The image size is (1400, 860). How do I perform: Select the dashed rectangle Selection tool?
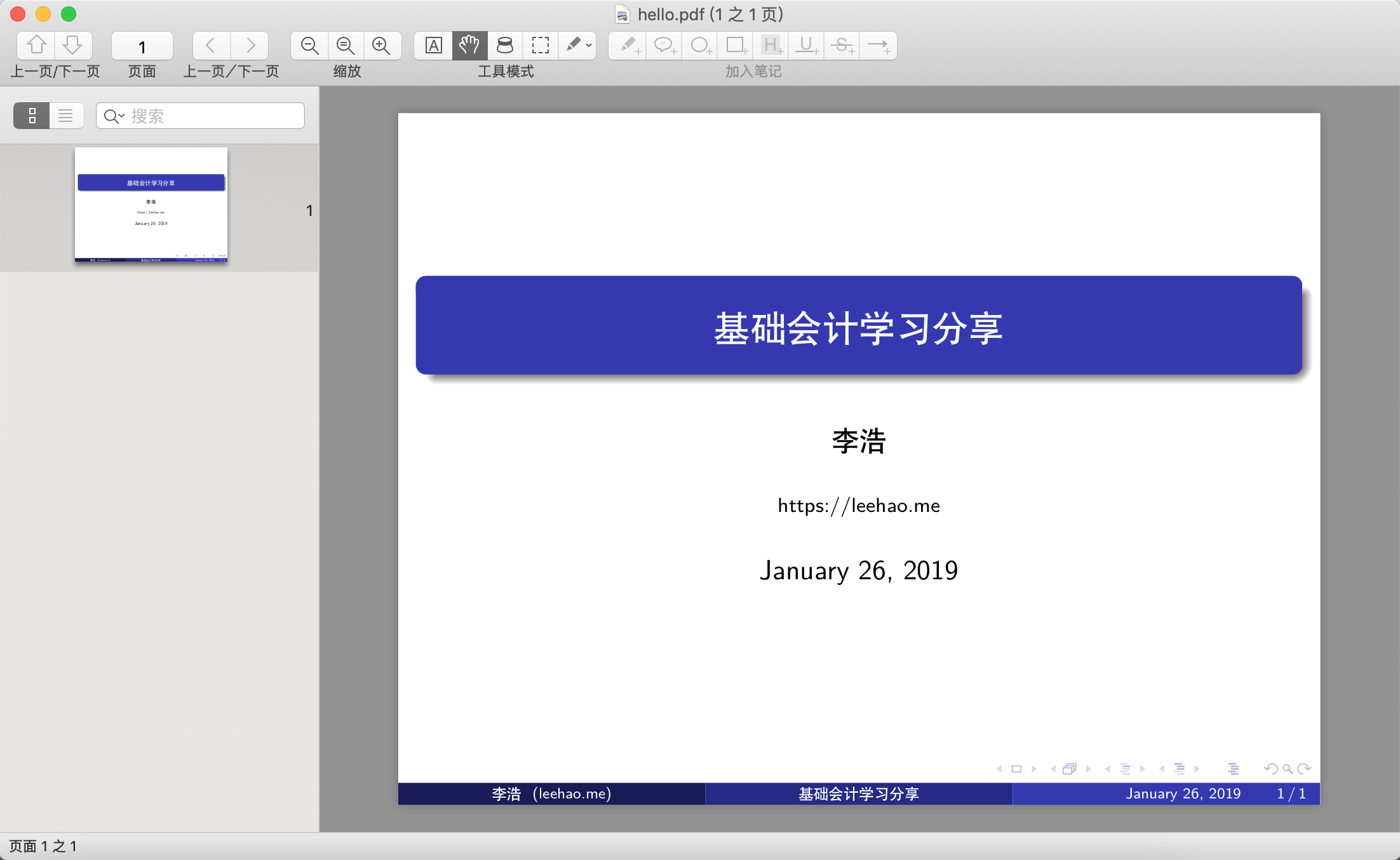(541, 45)
